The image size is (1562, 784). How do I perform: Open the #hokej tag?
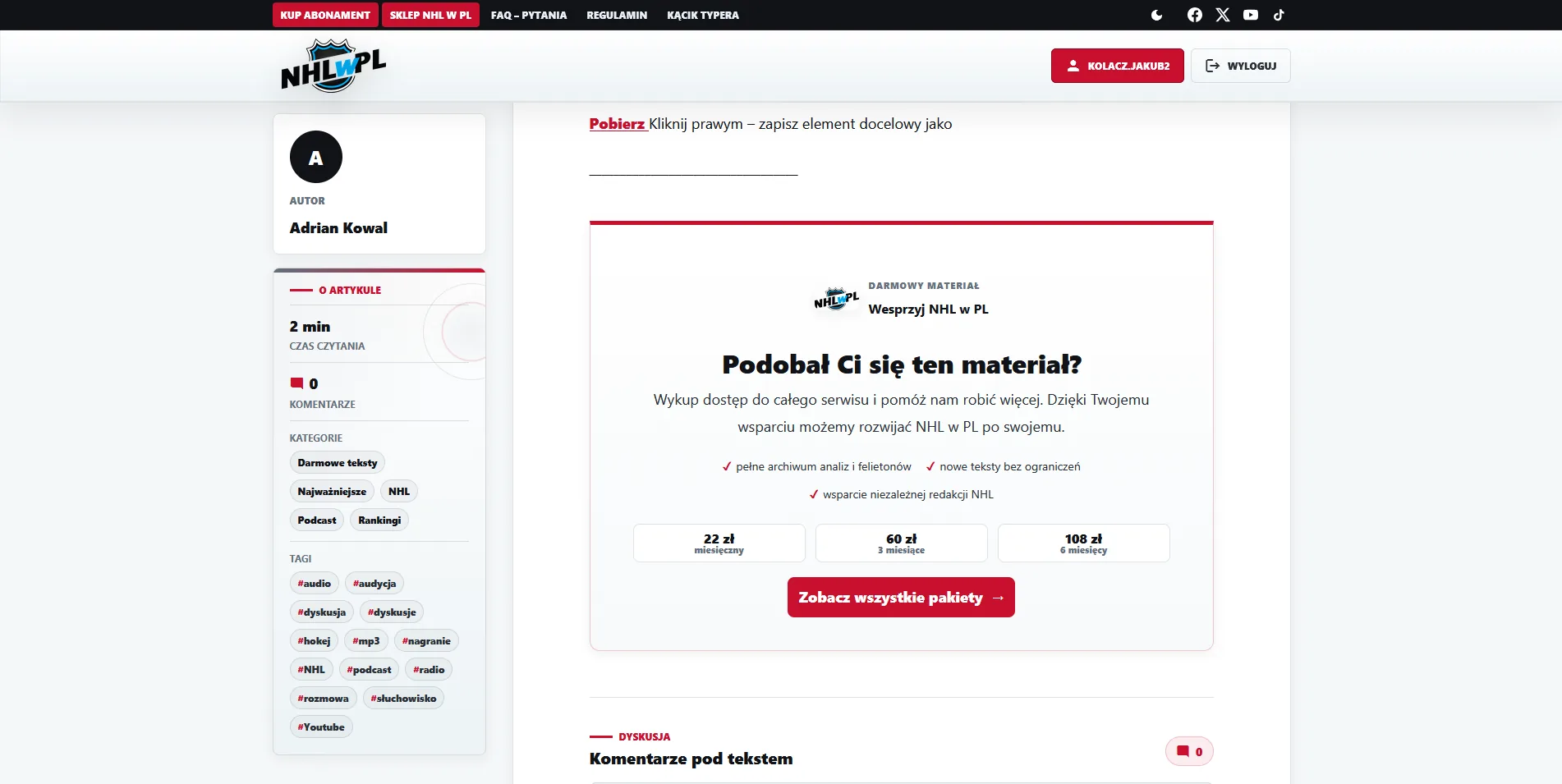(314, 641)
